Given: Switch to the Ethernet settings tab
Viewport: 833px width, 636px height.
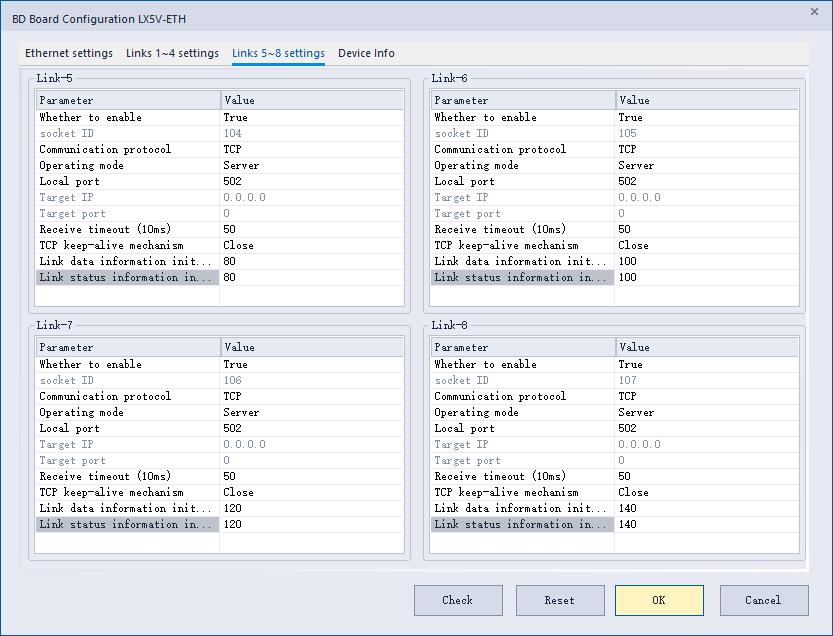Looking at the screenshot, I should [69, 53].
